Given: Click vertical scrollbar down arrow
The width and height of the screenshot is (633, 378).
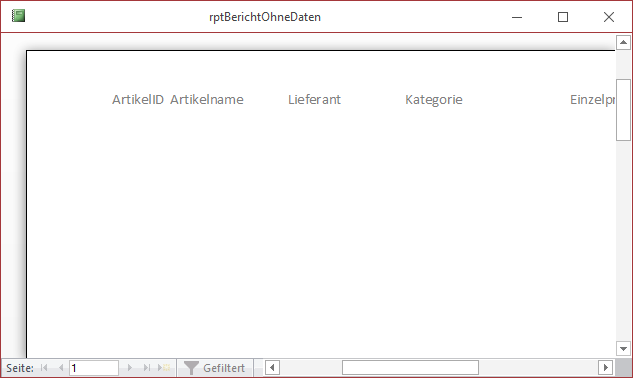Looking at the screenshot, I should (x=623, y=349).
